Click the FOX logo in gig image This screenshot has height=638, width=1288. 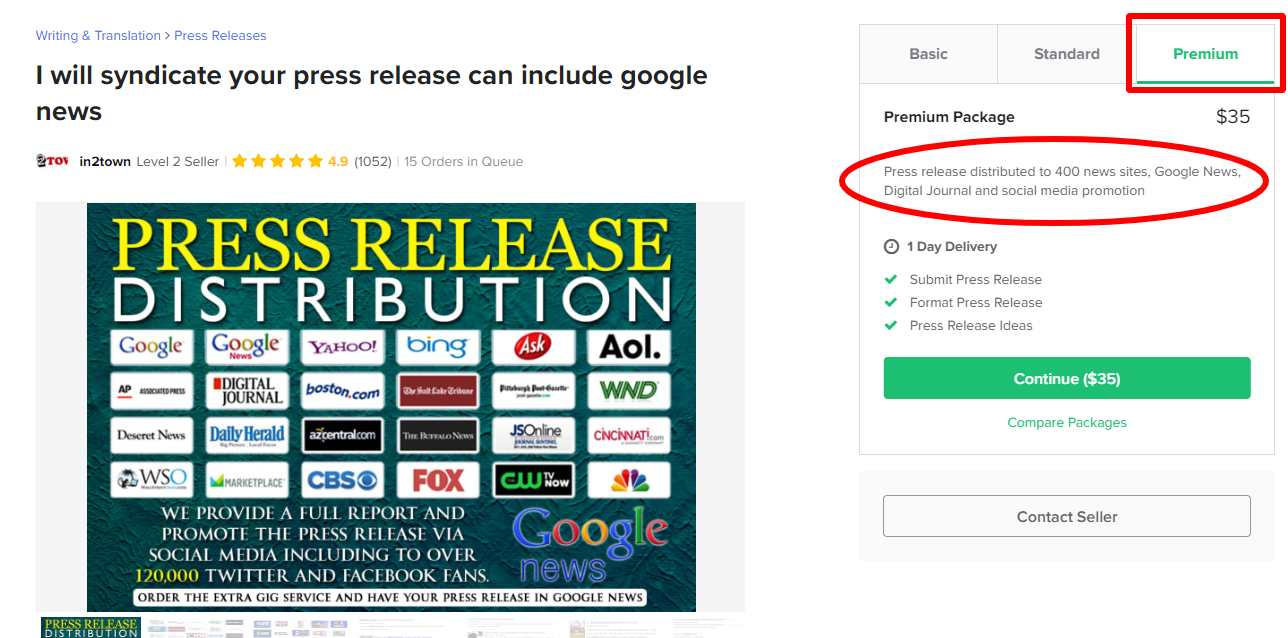click(x=439, y=480)
